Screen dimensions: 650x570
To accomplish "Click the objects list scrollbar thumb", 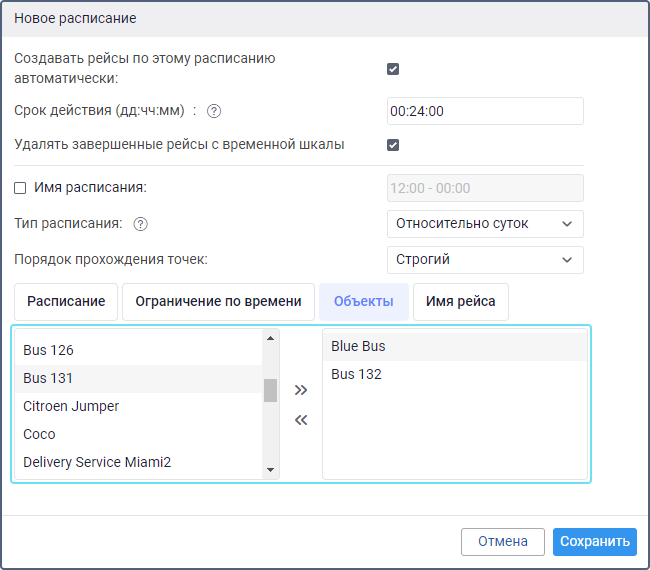I will [270, 390].
